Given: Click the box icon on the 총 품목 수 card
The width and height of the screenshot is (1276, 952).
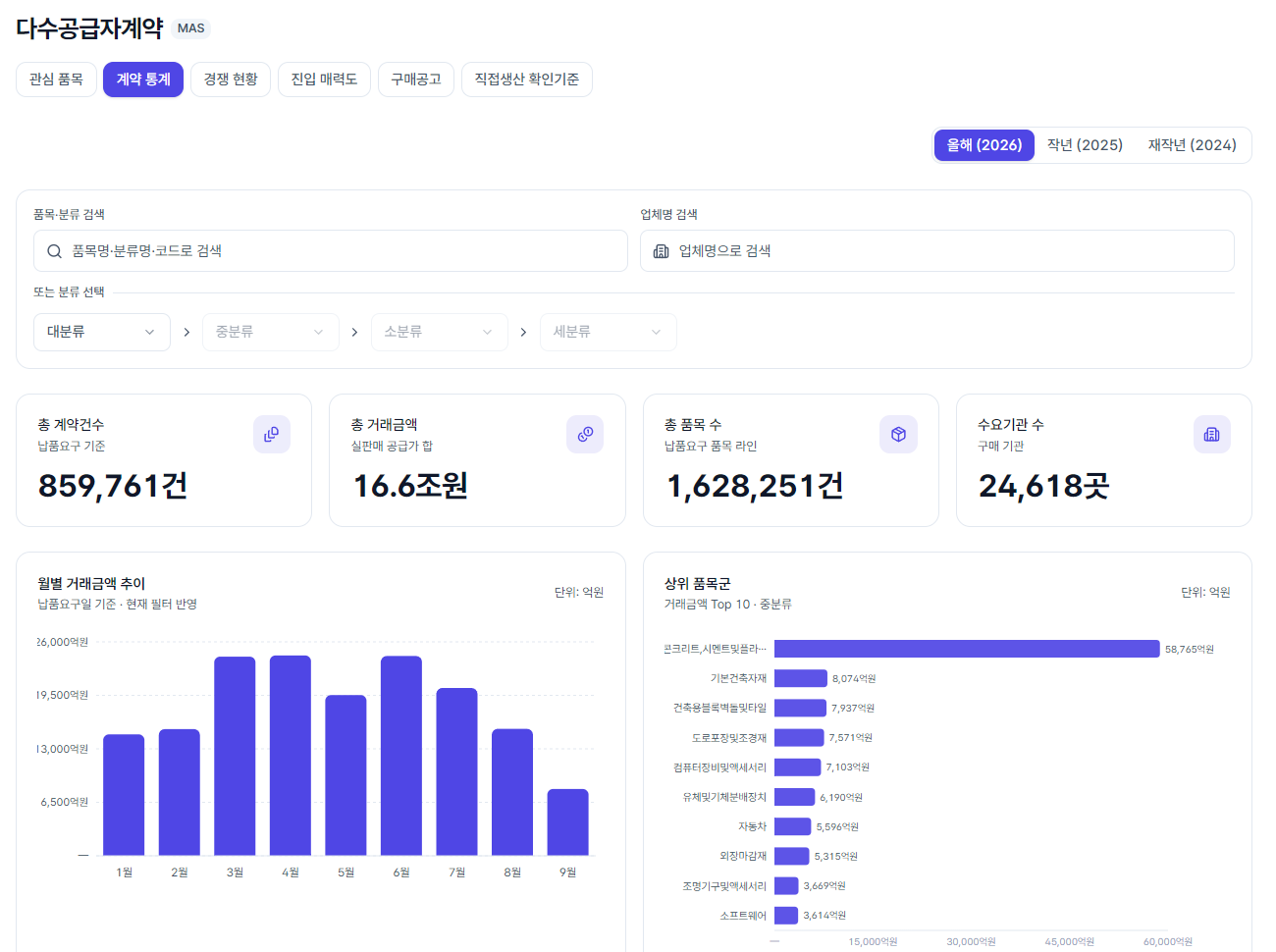Looking at the screenshot, I should [x=898, y=435].
